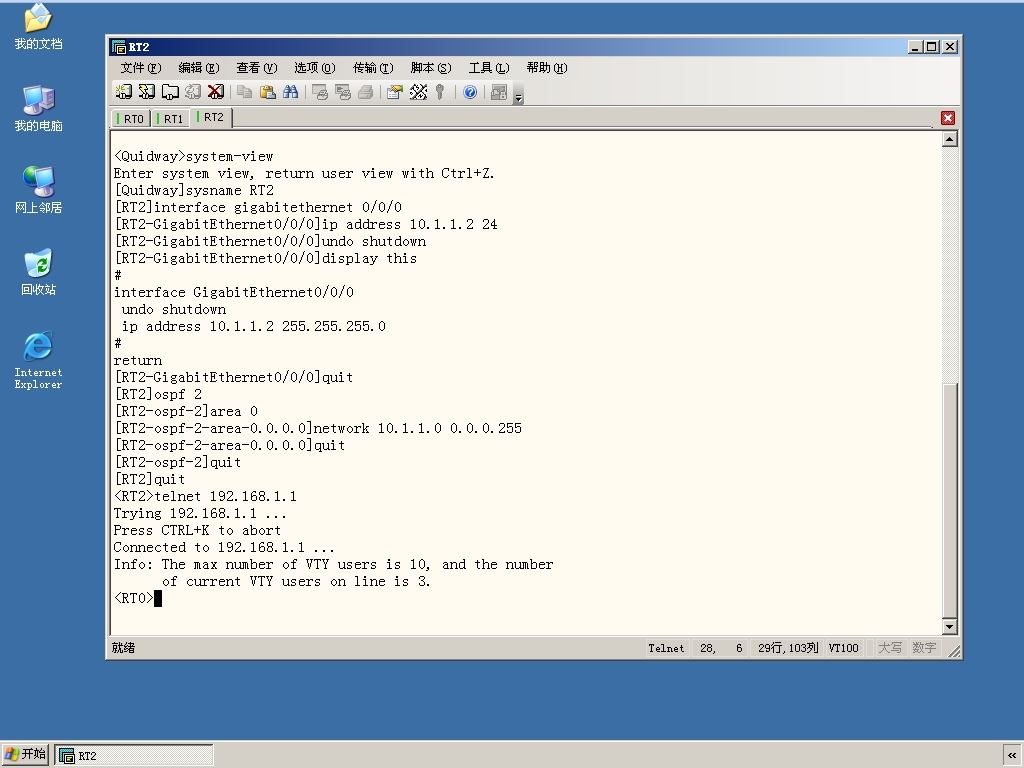Expand the toolbar options arrow
The image size is (1024, 768).
point(519,93)
